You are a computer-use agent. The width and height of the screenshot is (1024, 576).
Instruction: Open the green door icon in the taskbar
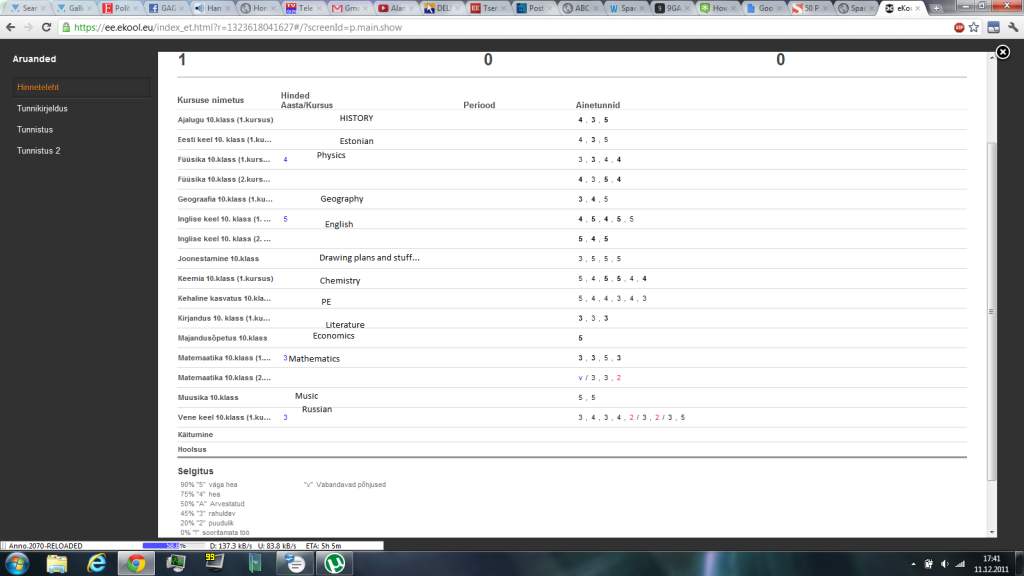click(x=255, y=563)
